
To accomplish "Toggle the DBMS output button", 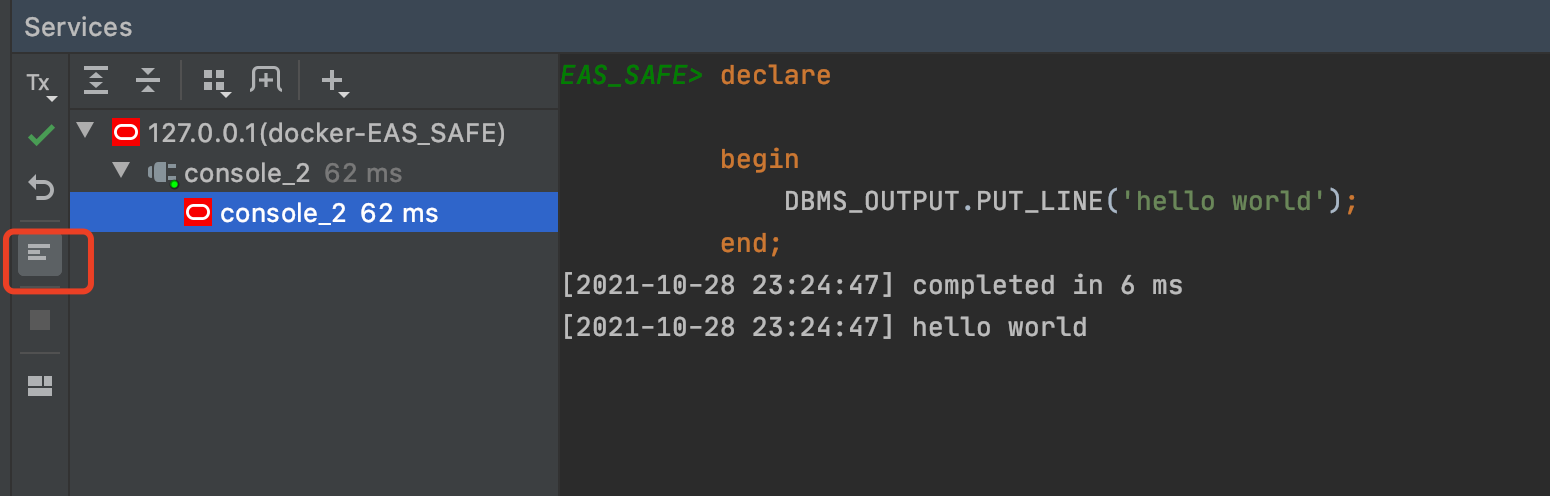I will point(40,254).
